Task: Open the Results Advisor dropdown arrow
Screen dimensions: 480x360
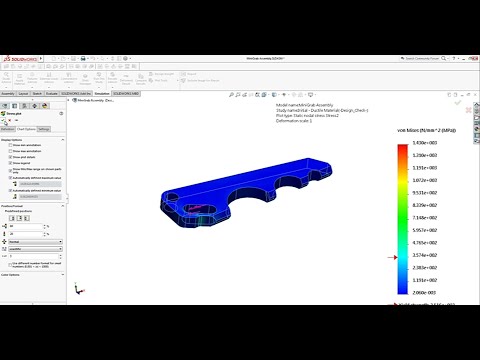Action: point(112,87)
